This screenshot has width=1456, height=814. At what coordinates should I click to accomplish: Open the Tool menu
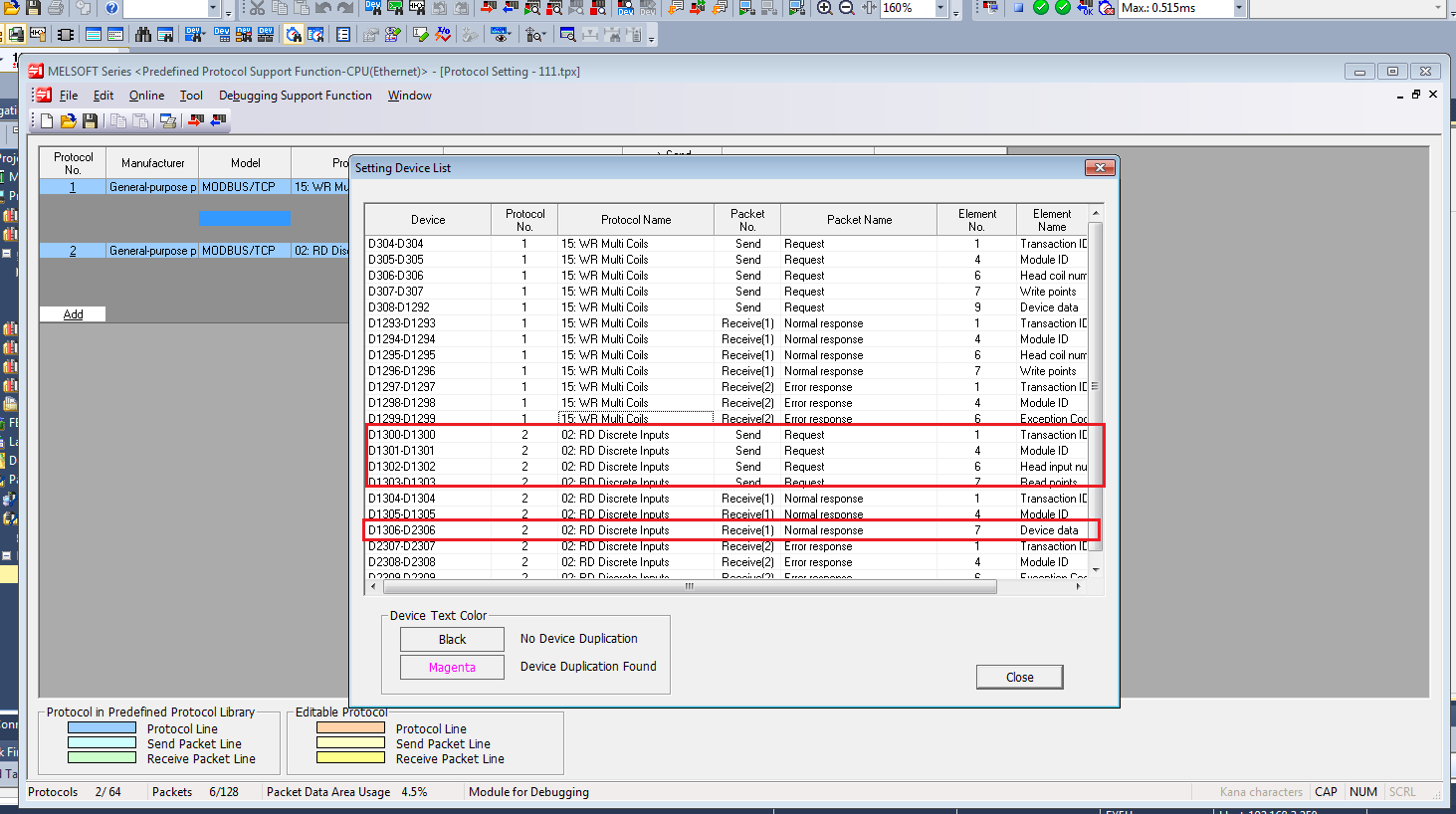coord(191,96)
